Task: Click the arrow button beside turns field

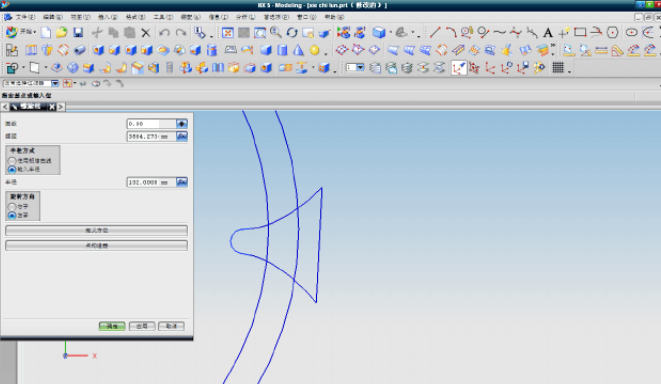Action: click(182, 124)
